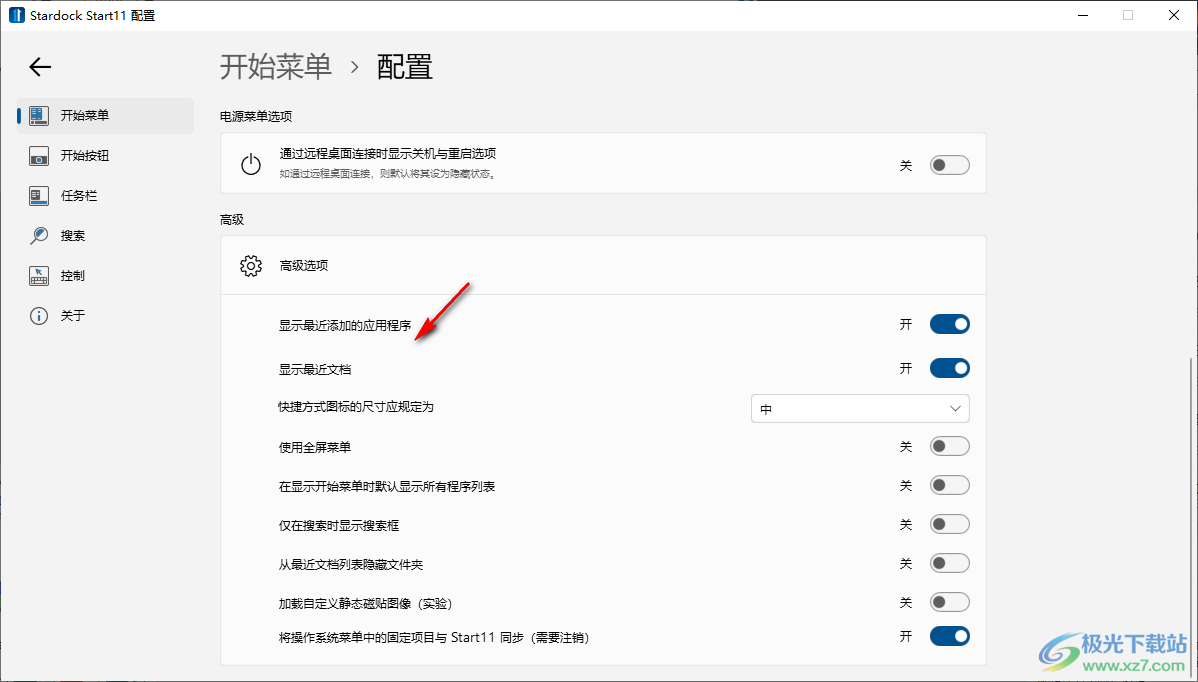The width and height of the screenshot is (1198, 682).
Task: Click the 高级选项 settings row
Action: (600, 265)
